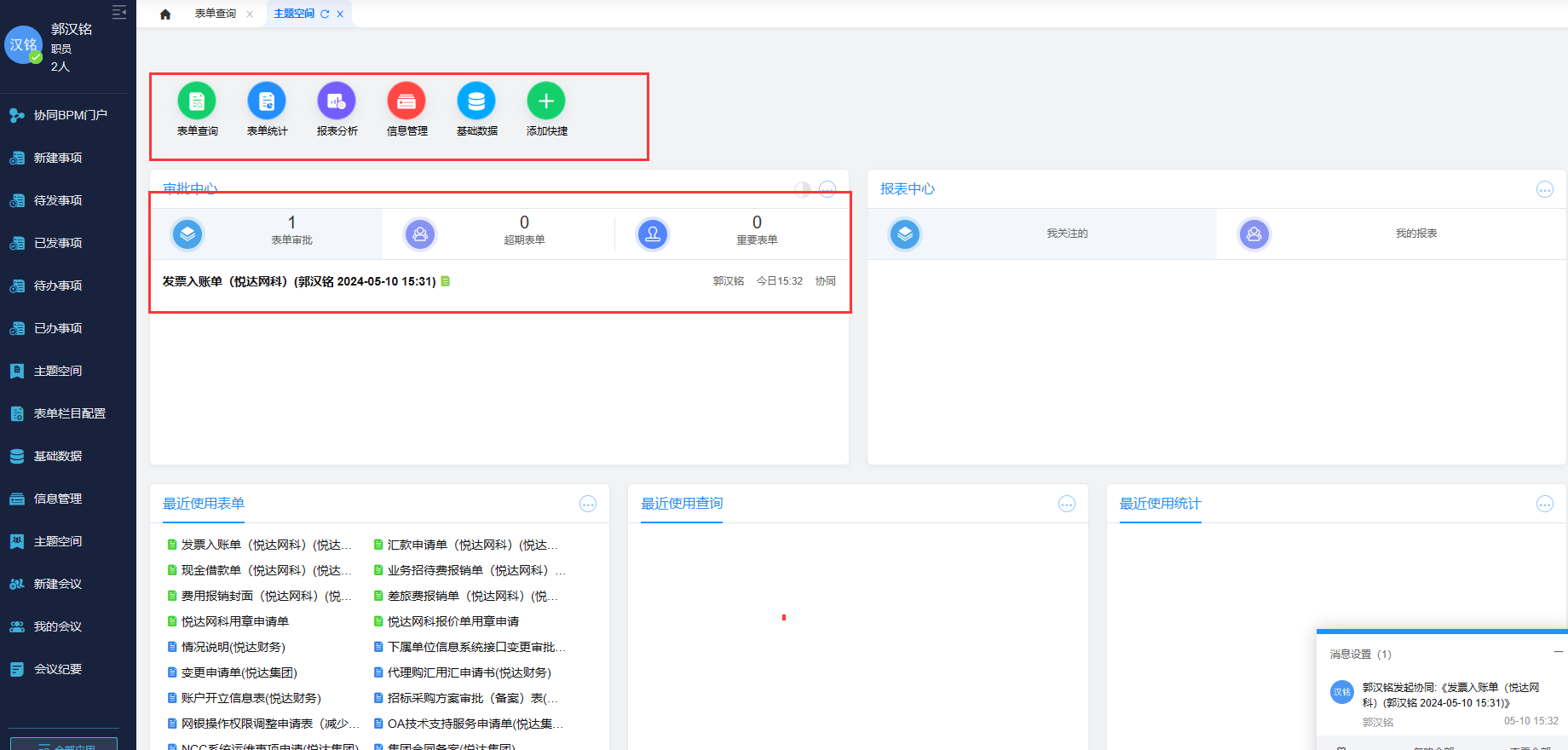This screenshot has height=750, width=1568.
Task: Open more options for 最近使用统计 panel
Action: [x=1544, y=504]
